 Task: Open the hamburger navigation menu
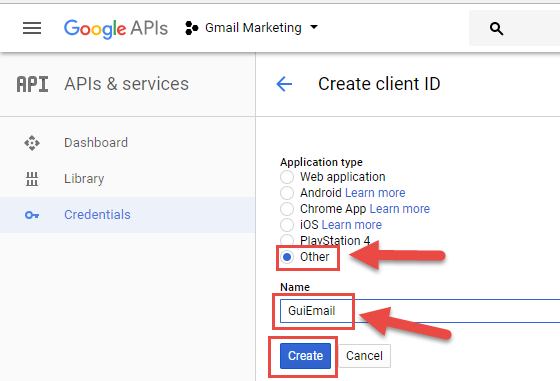tap(32, 28)
